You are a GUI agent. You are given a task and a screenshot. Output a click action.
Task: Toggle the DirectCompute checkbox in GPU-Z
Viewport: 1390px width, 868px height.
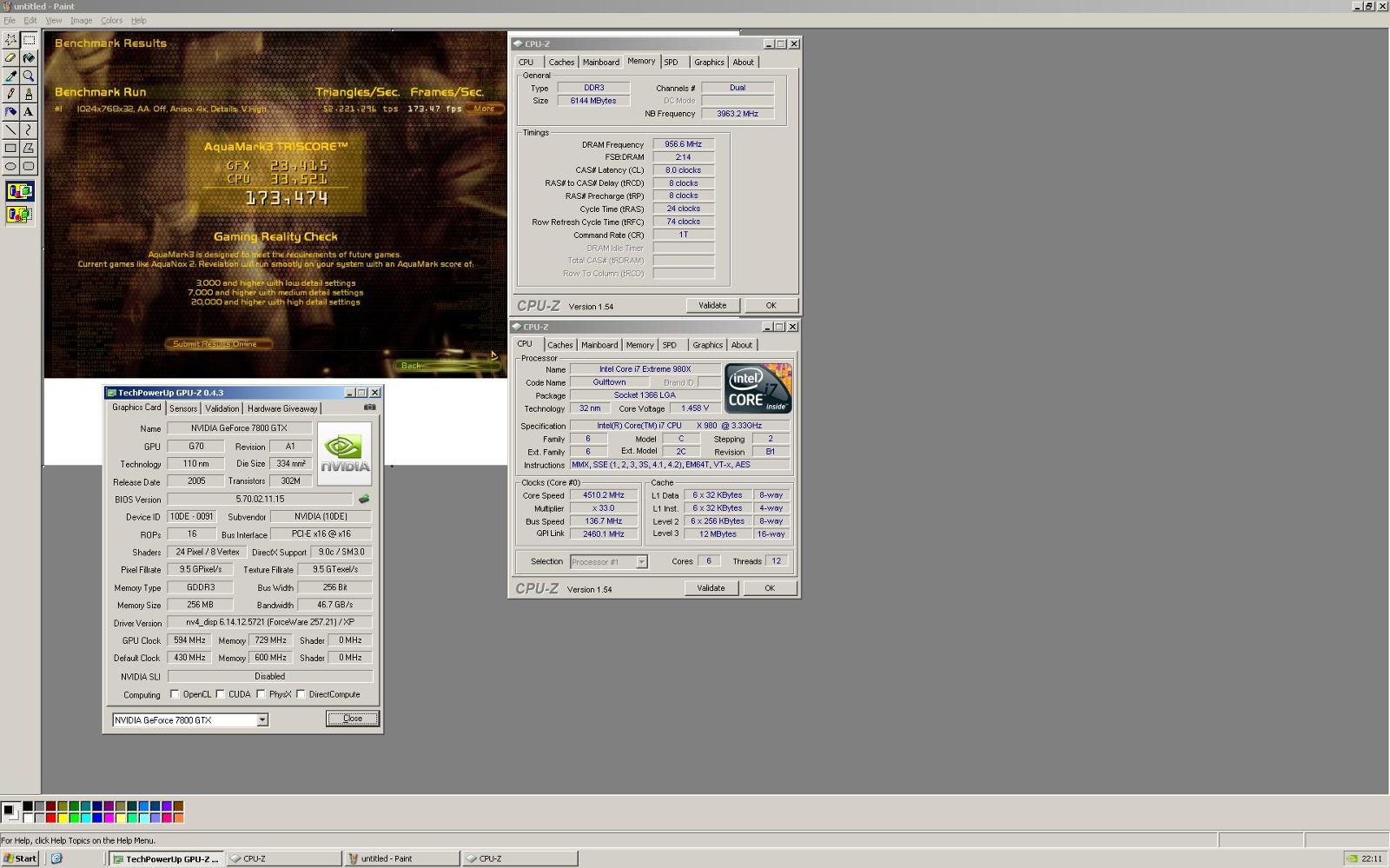tap(301, 694)
